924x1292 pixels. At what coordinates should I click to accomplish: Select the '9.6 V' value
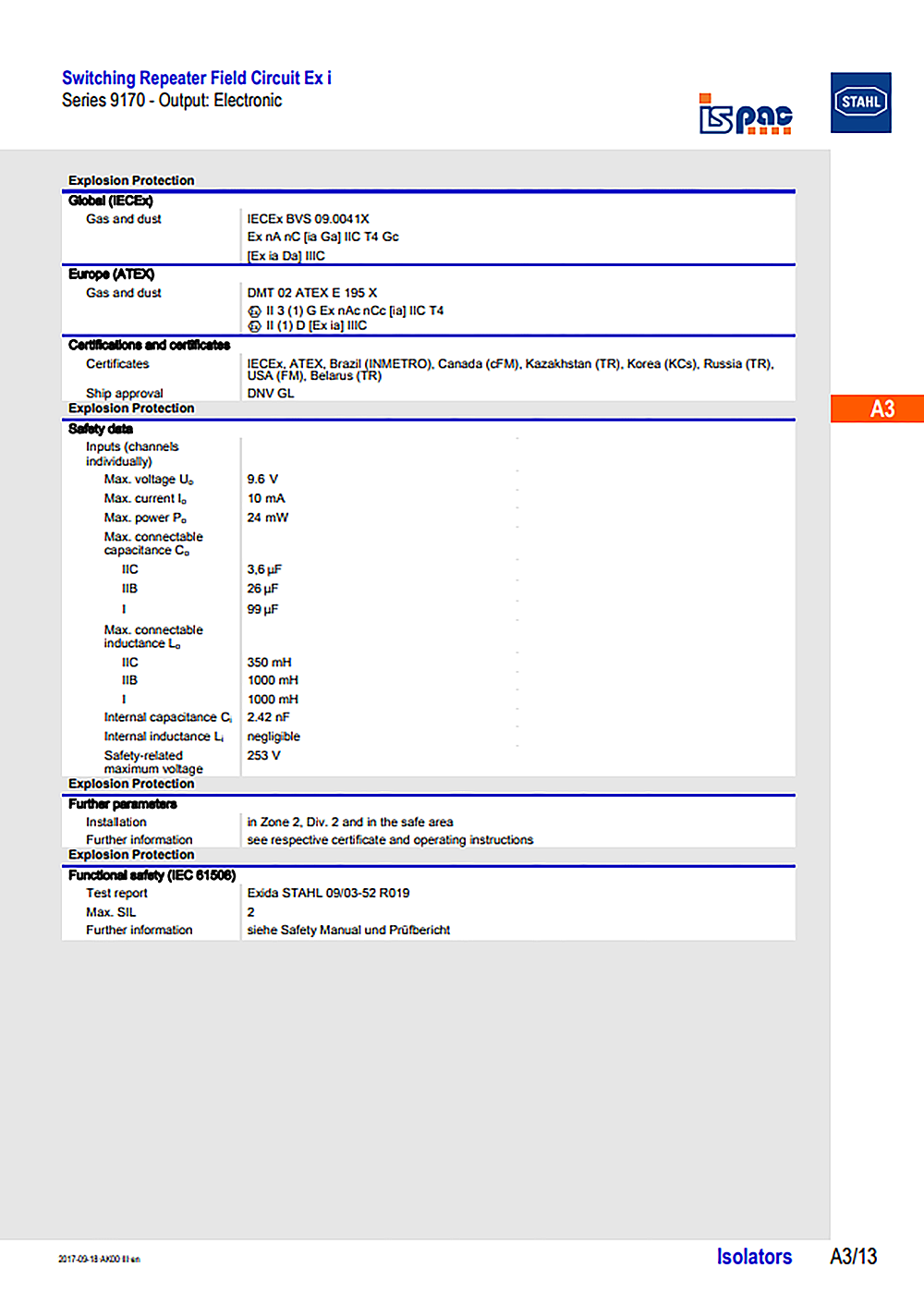tap(262, 479)
